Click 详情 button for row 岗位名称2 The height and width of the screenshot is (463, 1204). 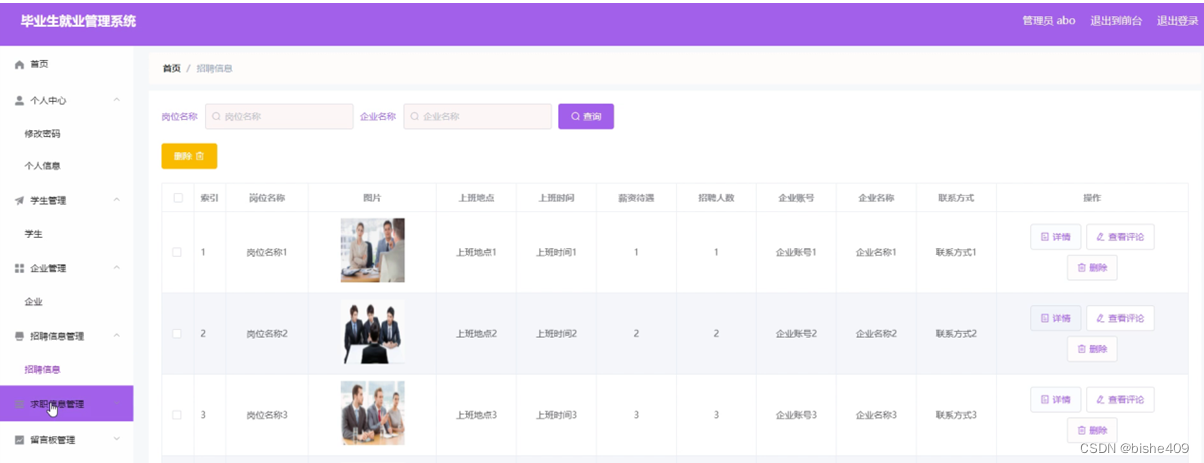[1056, 318]
